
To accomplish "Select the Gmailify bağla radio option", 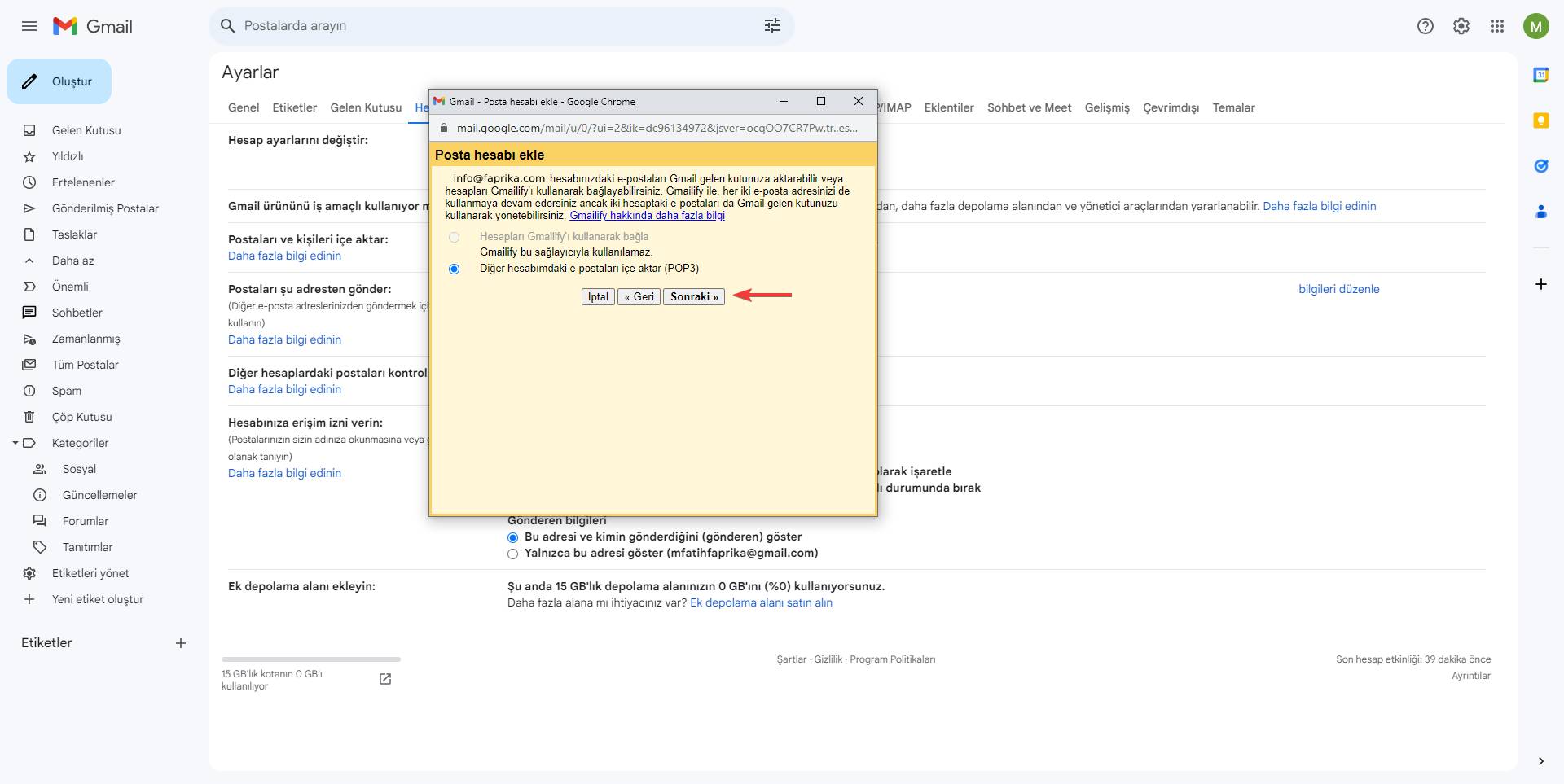I will (x=454, y=237).
